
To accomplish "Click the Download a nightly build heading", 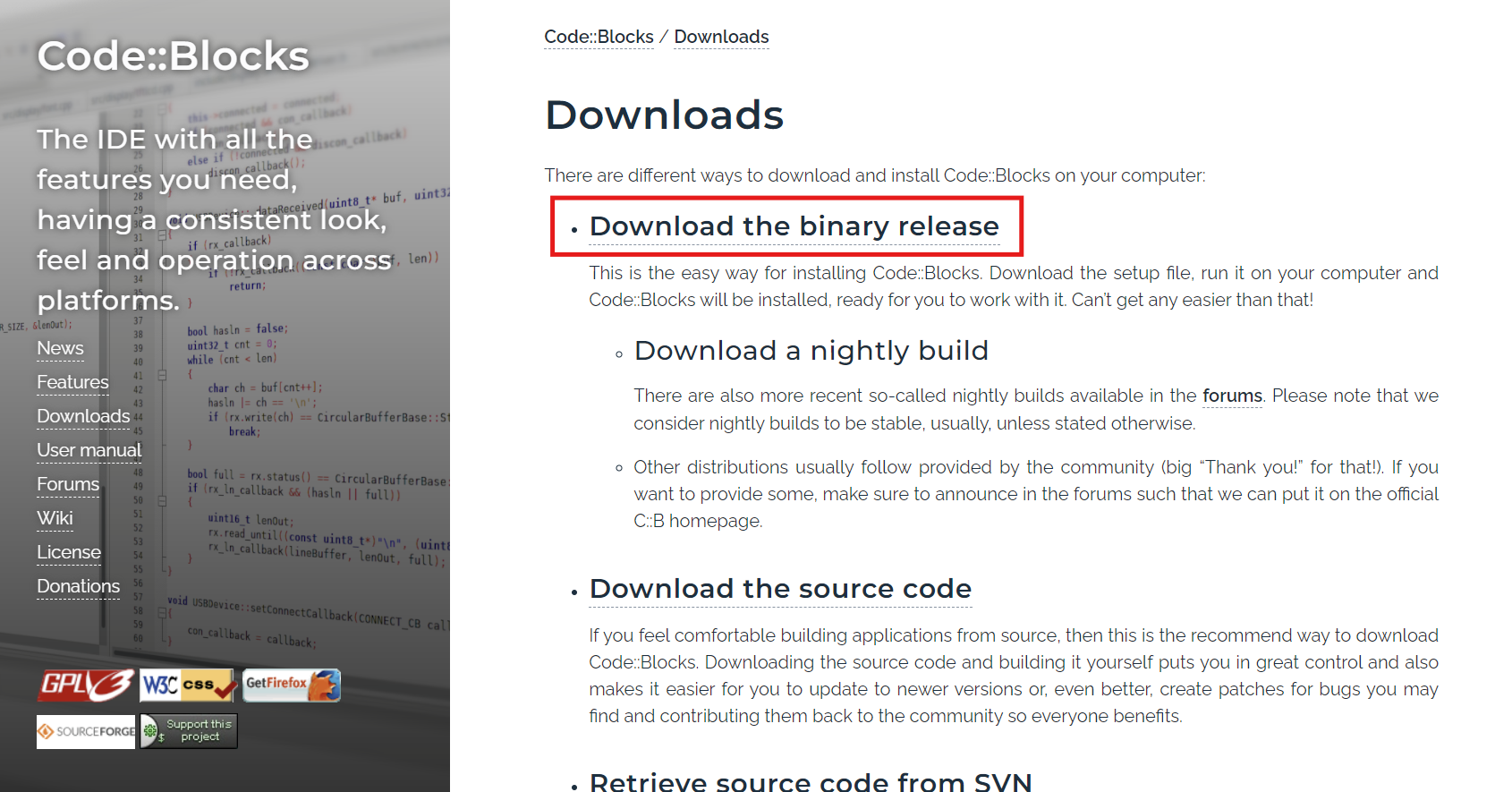I will click(x=811, y=351).
